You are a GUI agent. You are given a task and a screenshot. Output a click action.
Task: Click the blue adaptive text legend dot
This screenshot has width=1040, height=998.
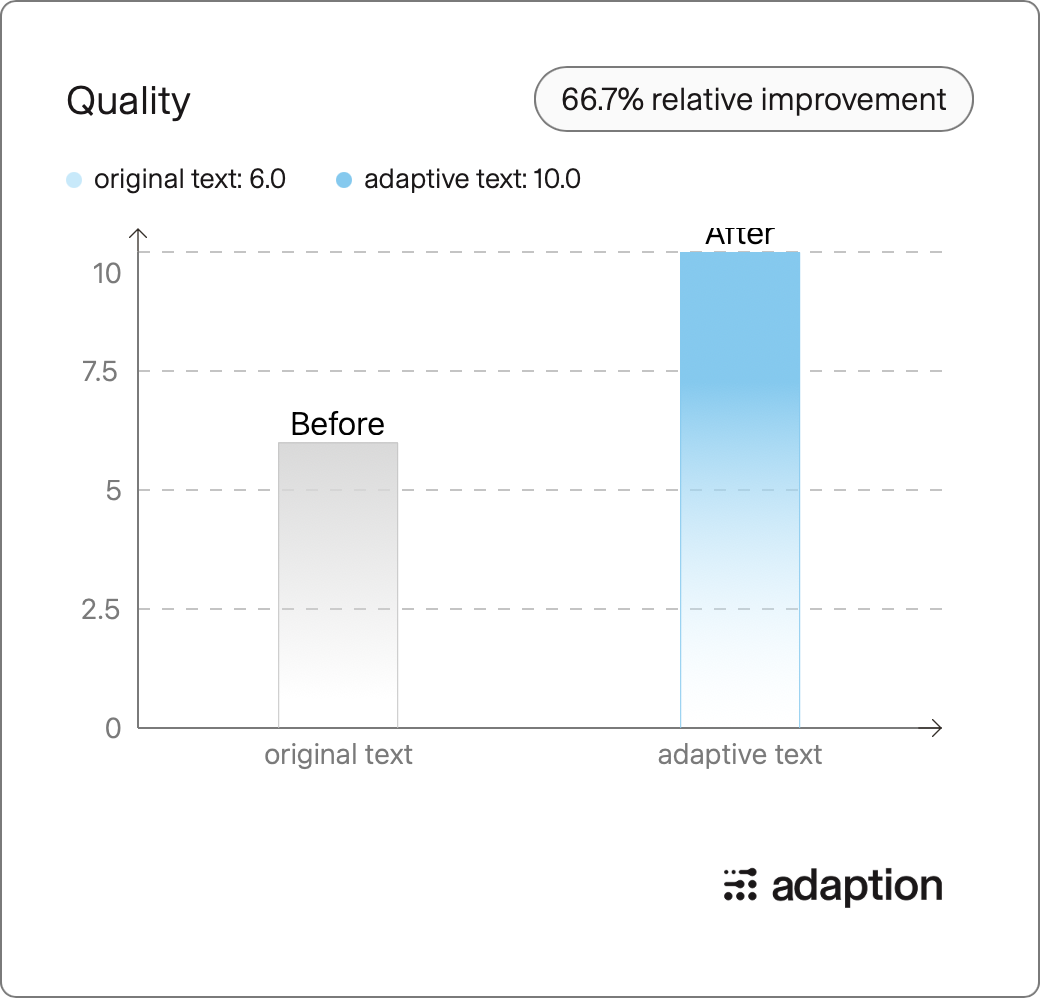[344, 180]
